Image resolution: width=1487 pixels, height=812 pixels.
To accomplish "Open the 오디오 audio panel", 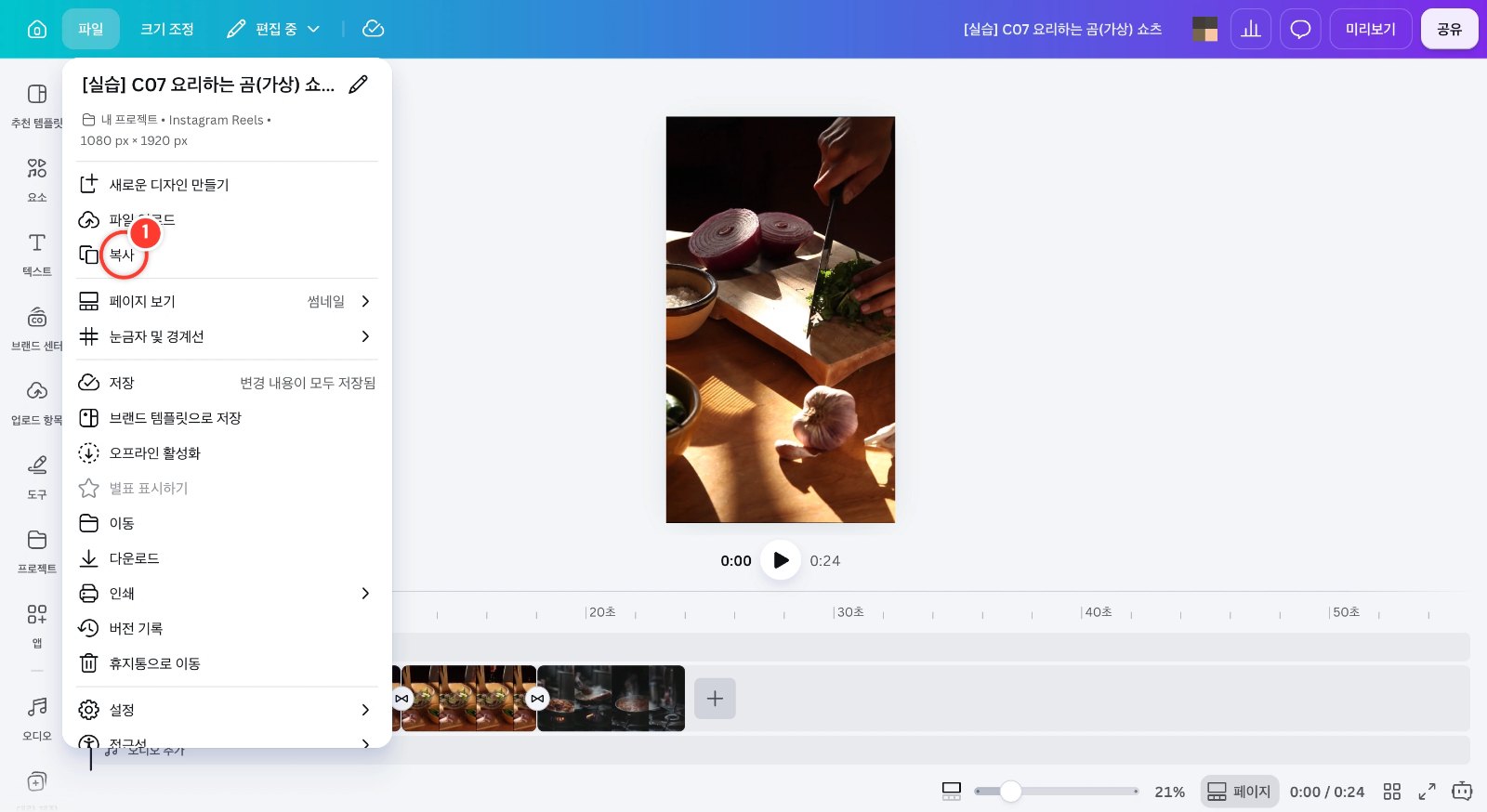I will pyautogui.click(x=37, y=719).
